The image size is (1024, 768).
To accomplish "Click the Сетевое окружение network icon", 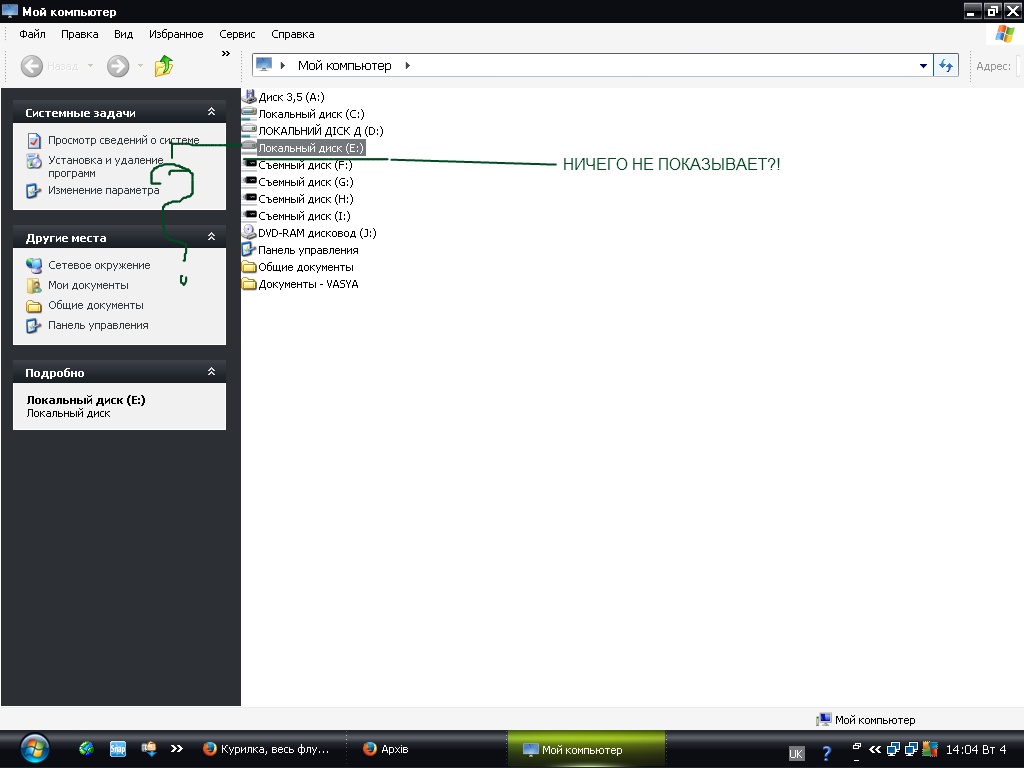I will pyautogui.click(x=34, y=265).
